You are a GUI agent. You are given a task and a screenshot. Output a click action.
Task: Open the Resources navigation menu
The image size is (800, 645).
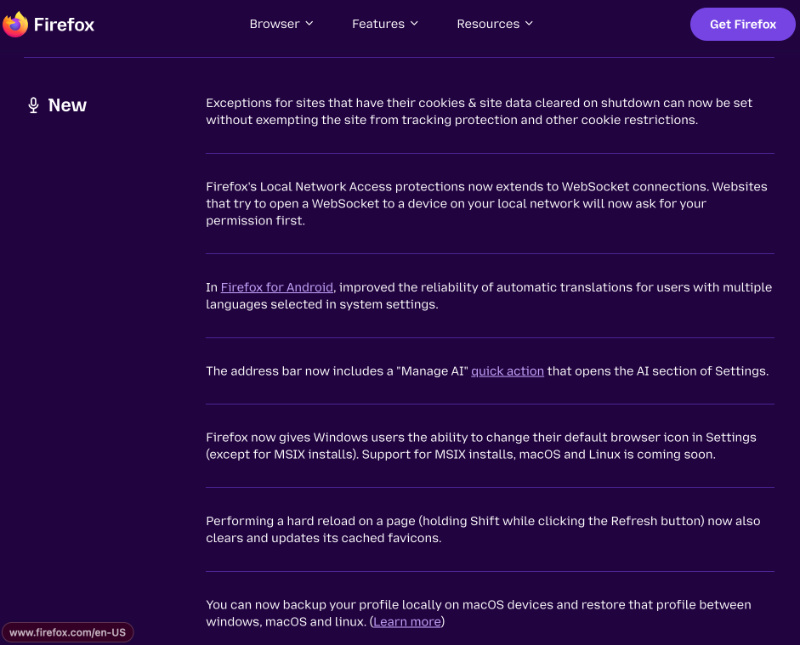coord(494,24)
